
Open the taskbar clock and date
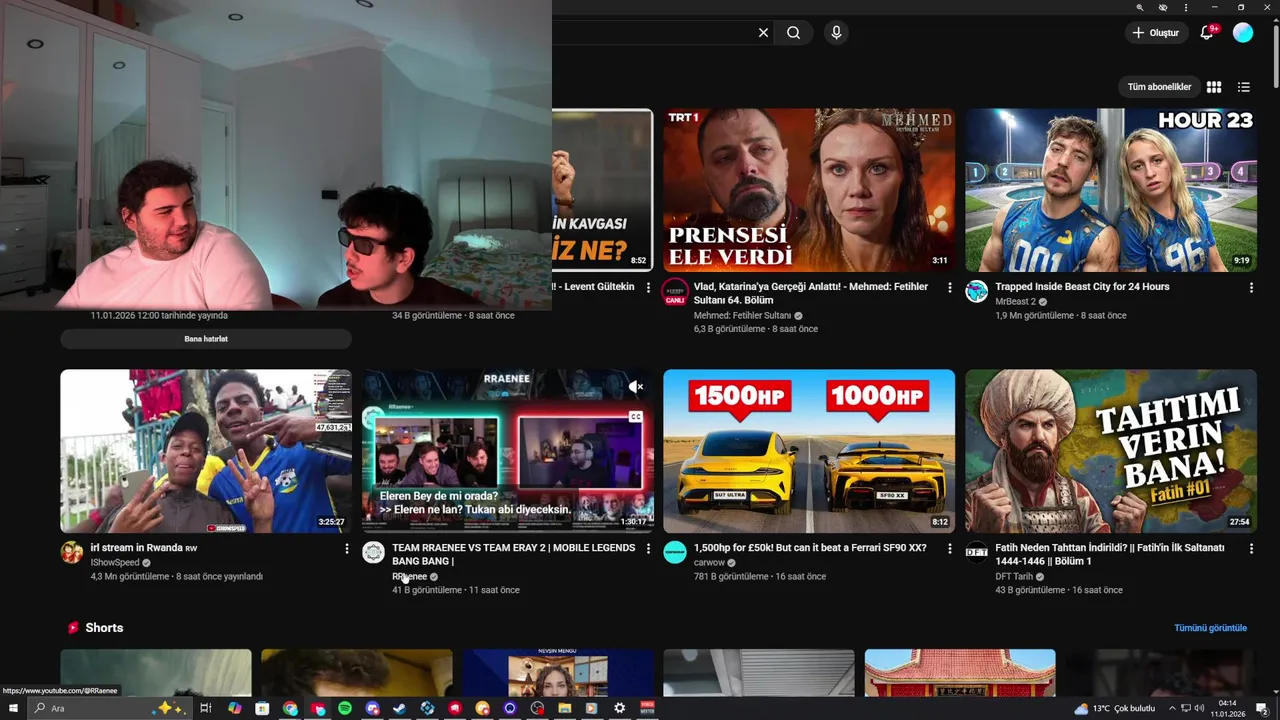(1227, 708)
